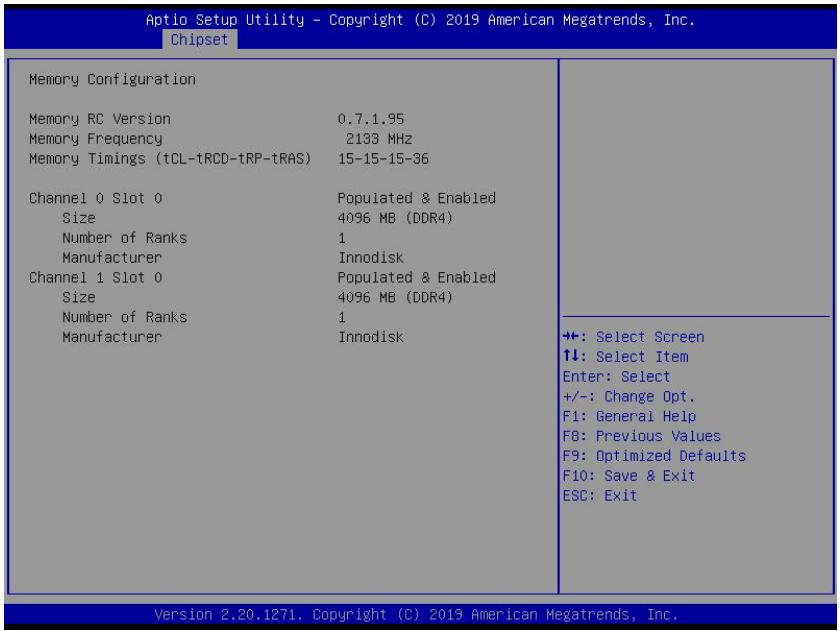This screenshot has width=840, height=631.
Task: Click the F8: Previous Values hint
Action: coord(641,436)
